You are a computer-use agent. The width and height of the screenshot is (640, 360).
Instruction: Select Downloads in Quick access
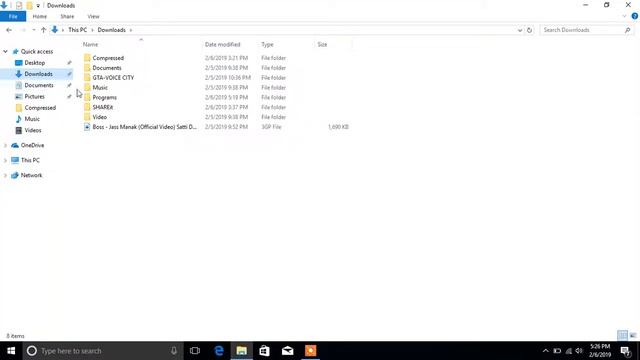click(38, 74)
